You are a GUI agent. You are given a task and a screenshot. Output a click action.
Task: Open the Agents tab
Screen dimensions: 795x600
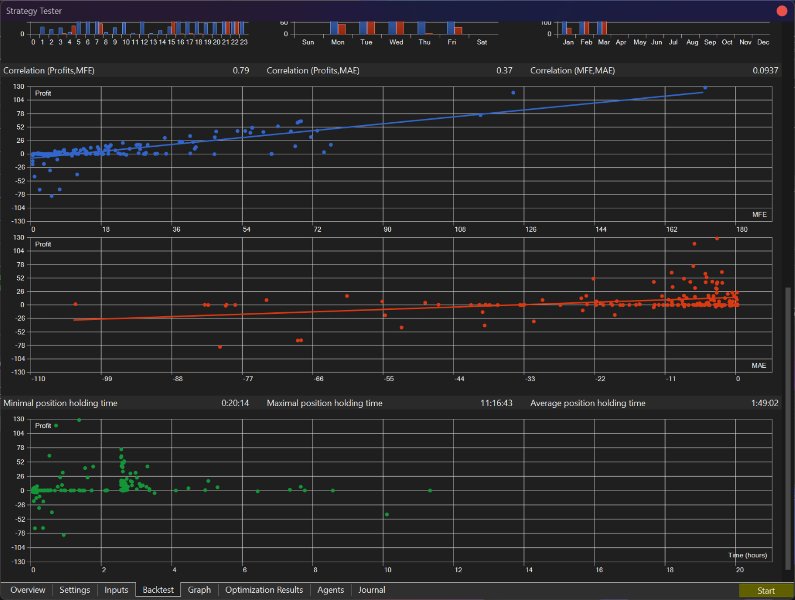pos(331,590)
